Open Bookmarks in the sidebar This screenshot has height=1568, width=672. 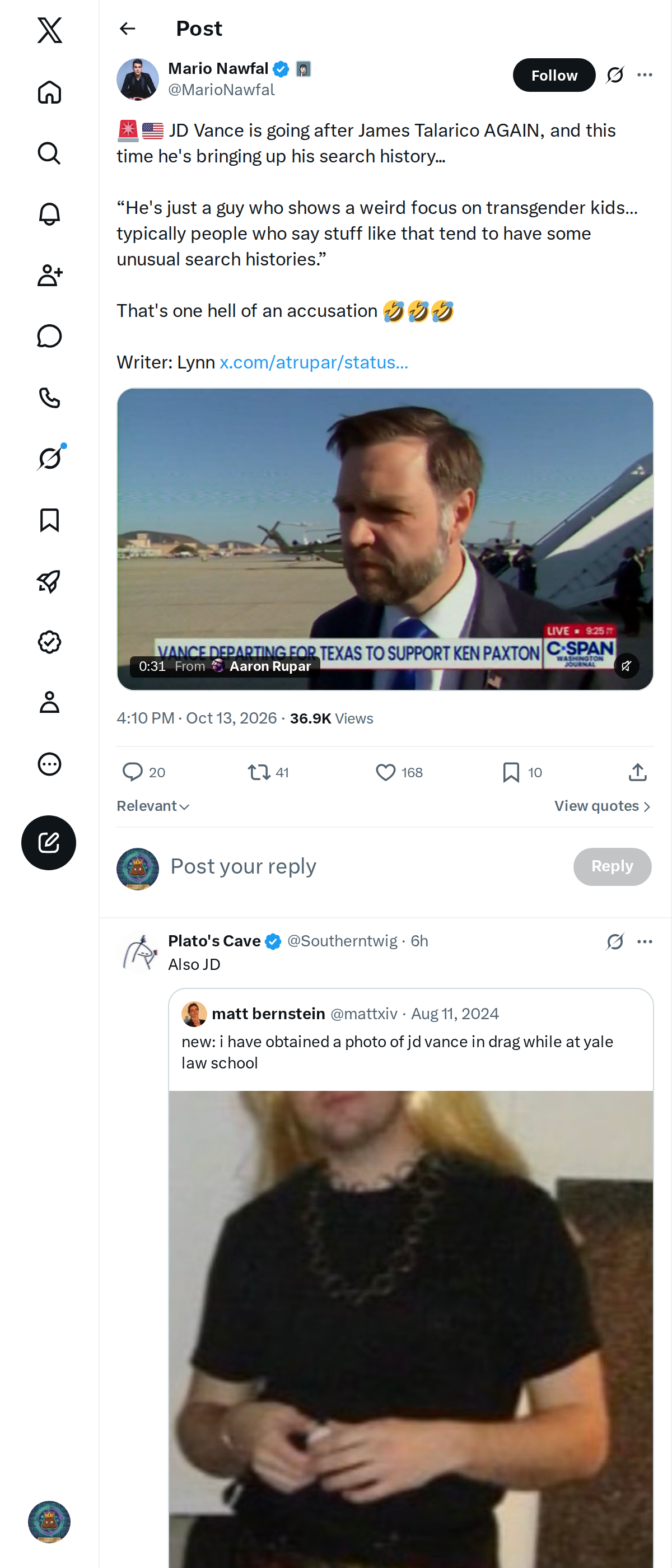tap(49, 520)
